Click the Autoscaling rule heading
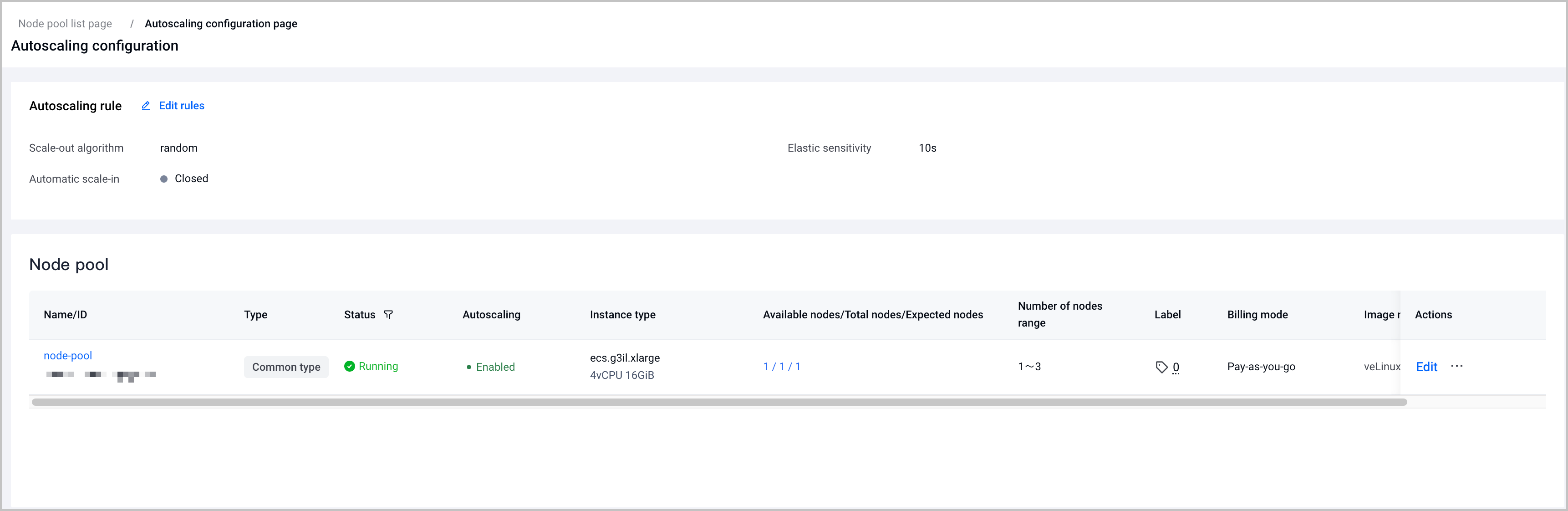 pyautogui.click(x=76, y=106)
